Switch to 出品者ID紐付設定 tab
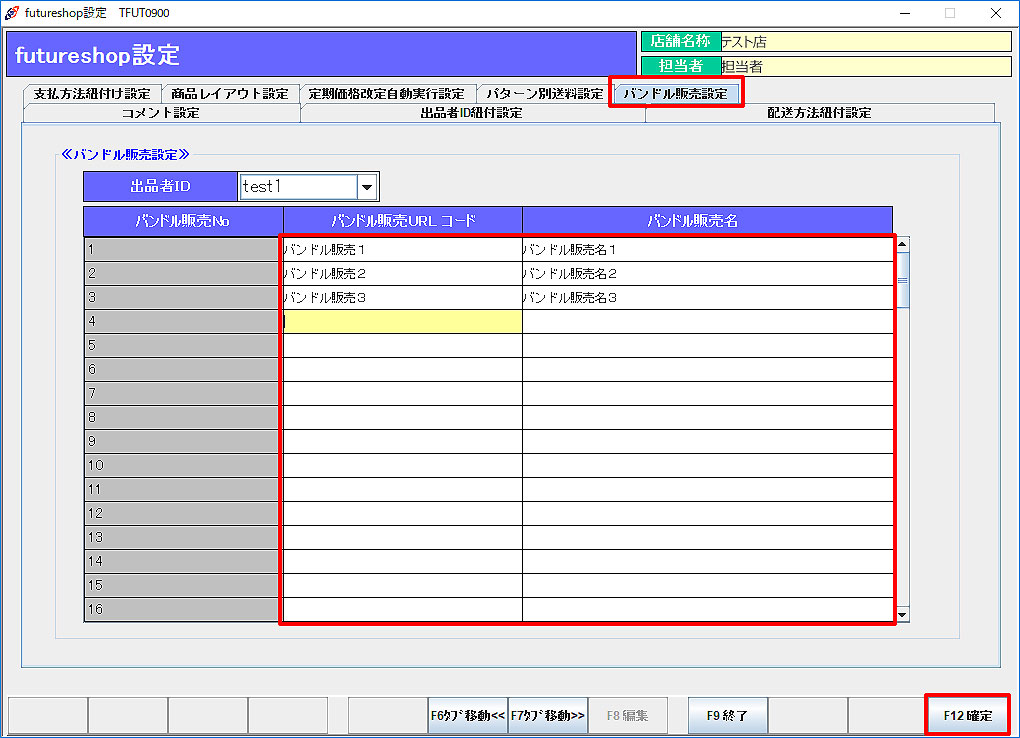Viewport: 1020px width, 738px height. (x=472, y=113)
